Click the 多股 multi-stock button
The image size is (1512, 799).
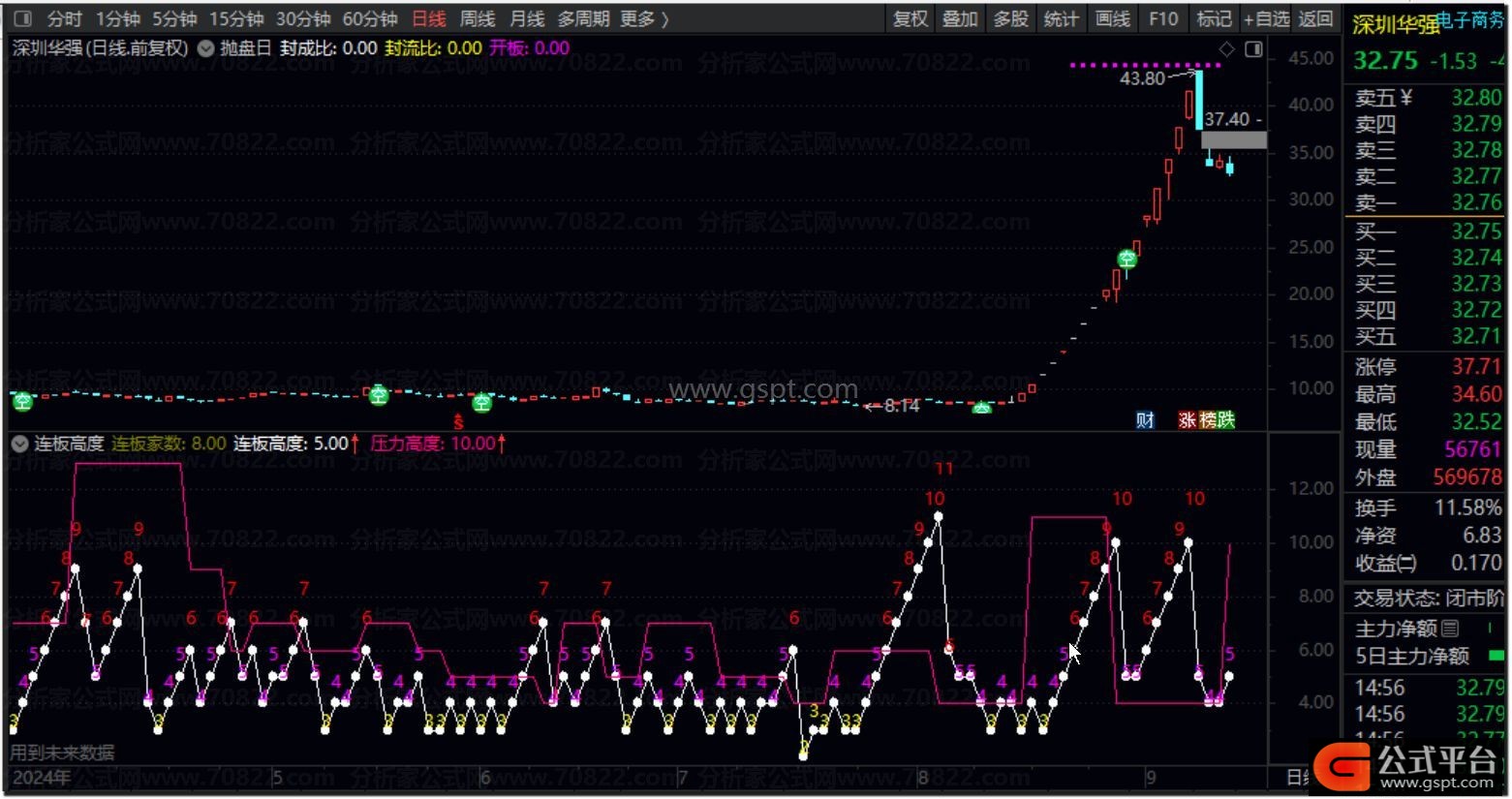[x=1011, y=18]
